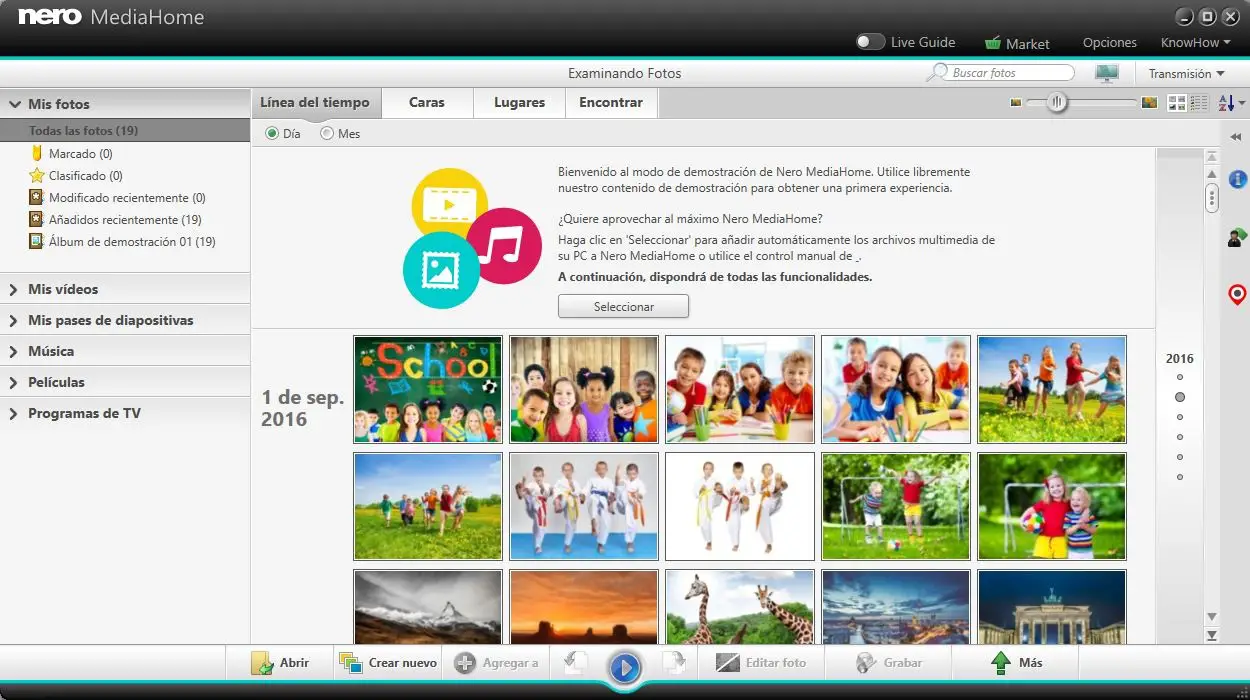Click the Álbum de demostración 01 icon
Screen dimensions: 1250x700
[37, 242]
